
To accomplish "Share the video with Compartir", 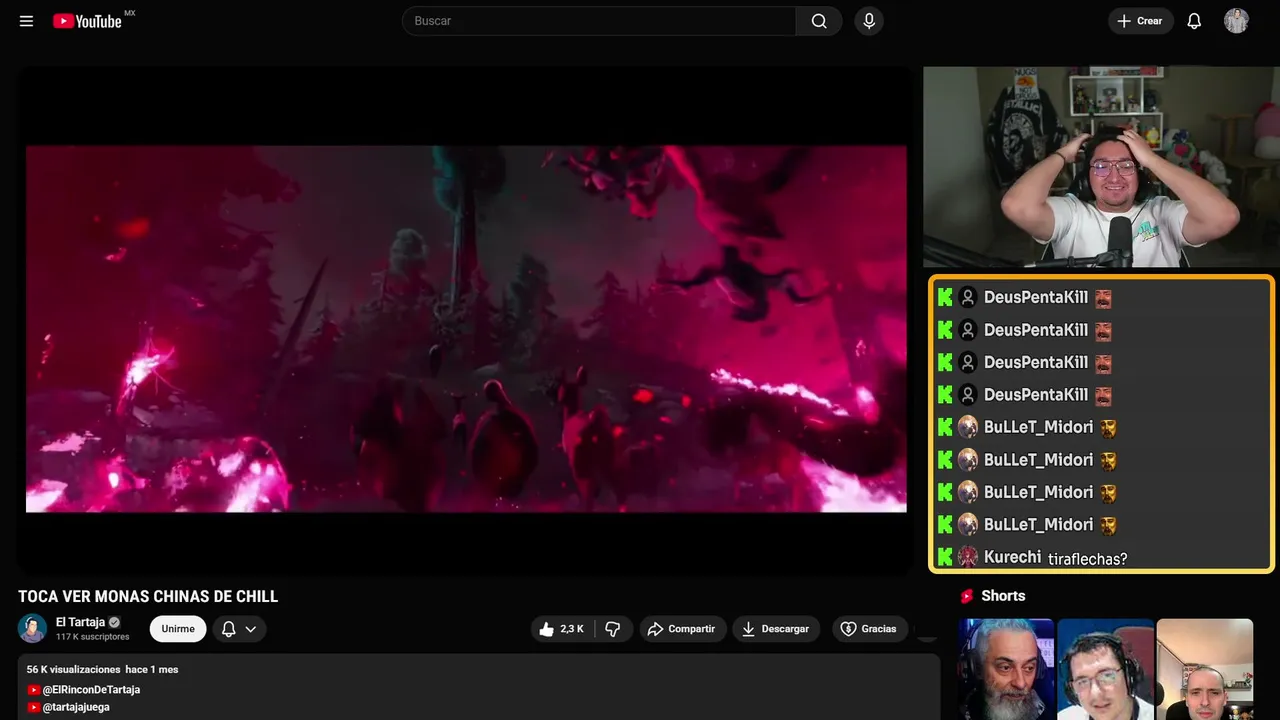I will (683, 629).
